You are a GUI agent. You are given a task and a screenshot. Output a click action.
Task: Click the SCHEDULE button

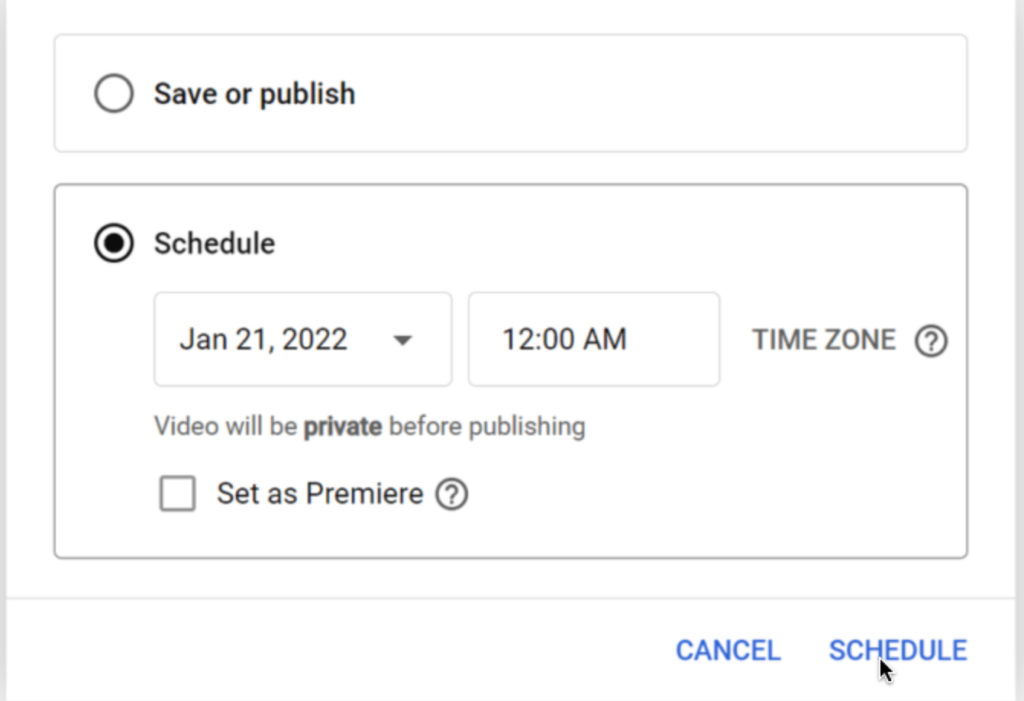(x=898, y=650)
